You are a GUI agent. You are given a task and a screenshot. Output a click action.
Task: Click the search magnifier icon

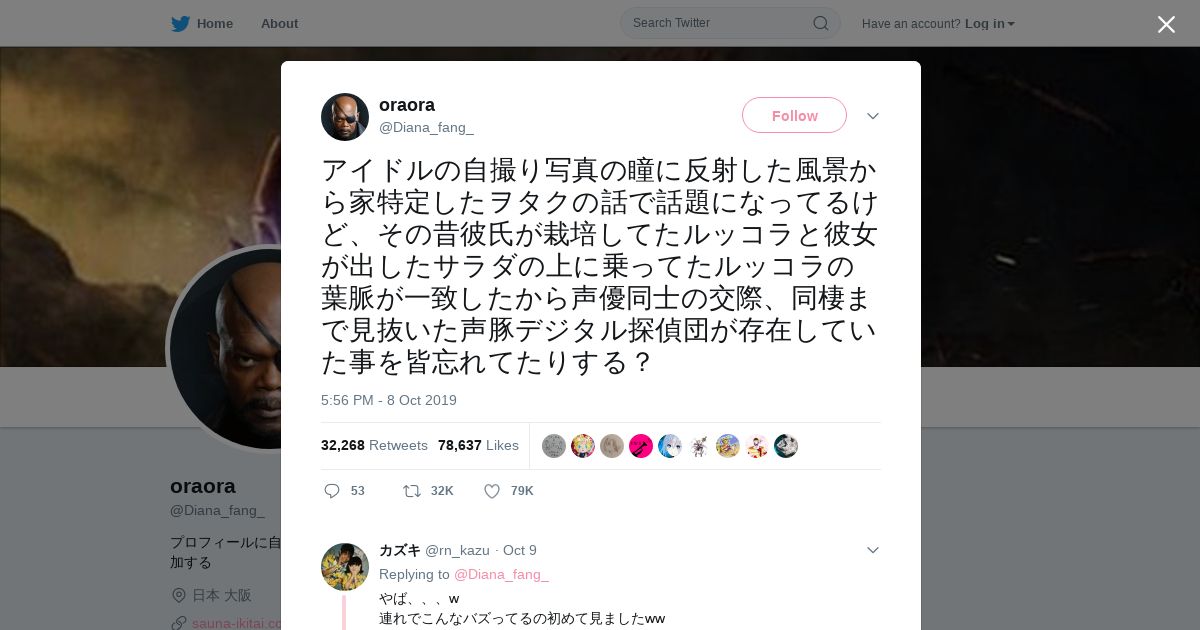pyautogui.click(x=820, y=23)
